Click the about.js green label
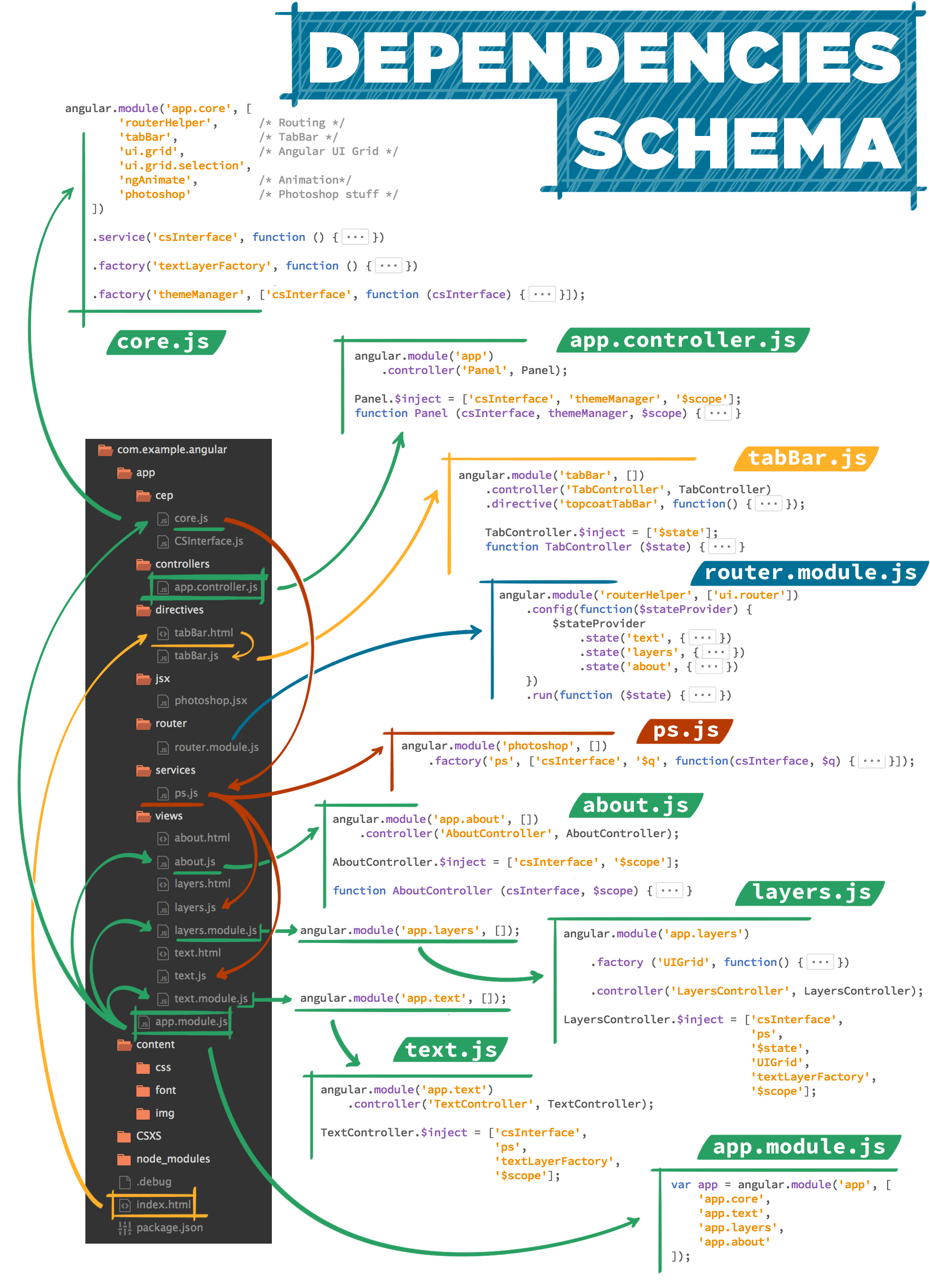This screenshot has height=1288, width=930. tap(635, 805)
